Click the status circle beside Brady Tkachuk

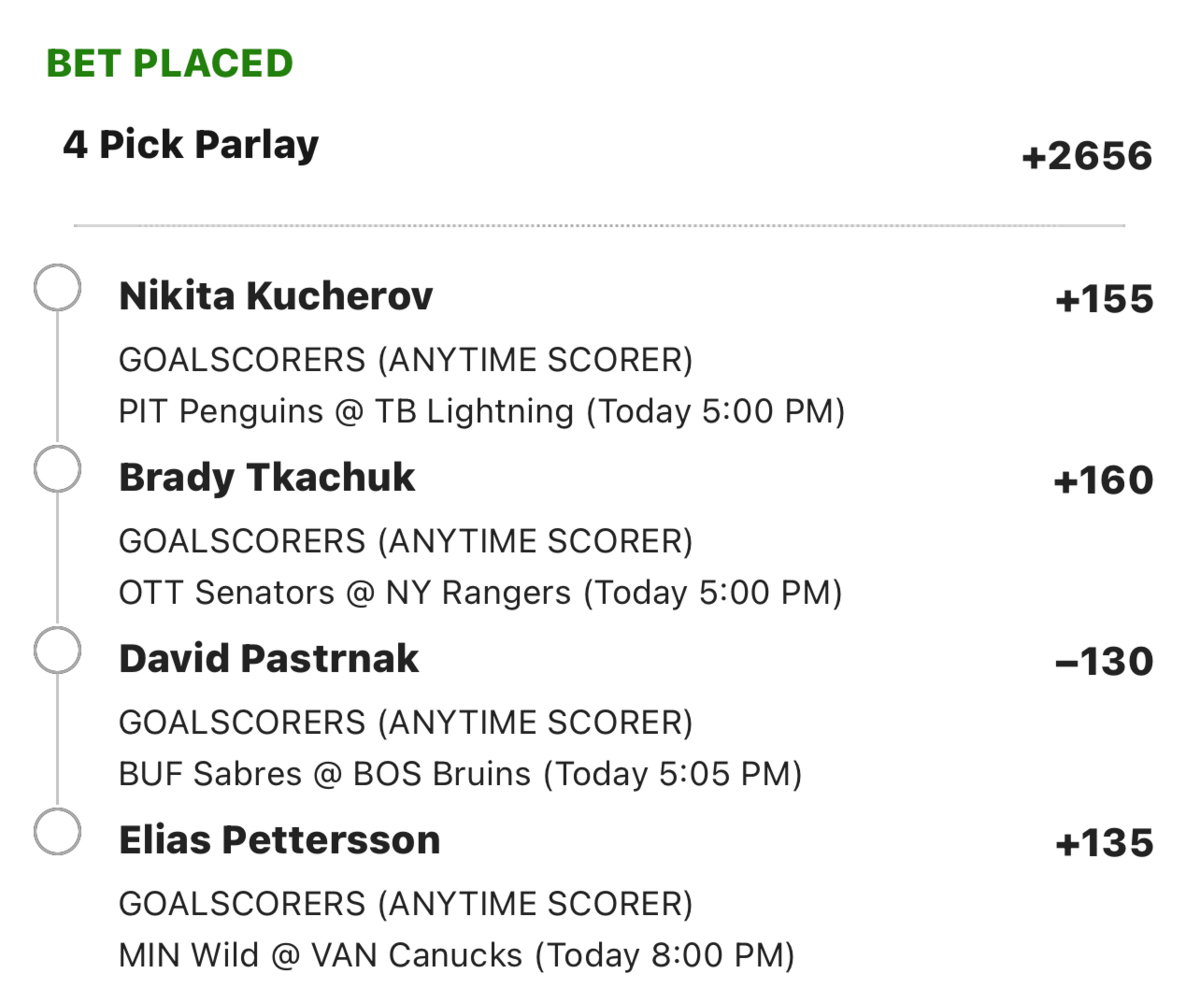[57, 470]
